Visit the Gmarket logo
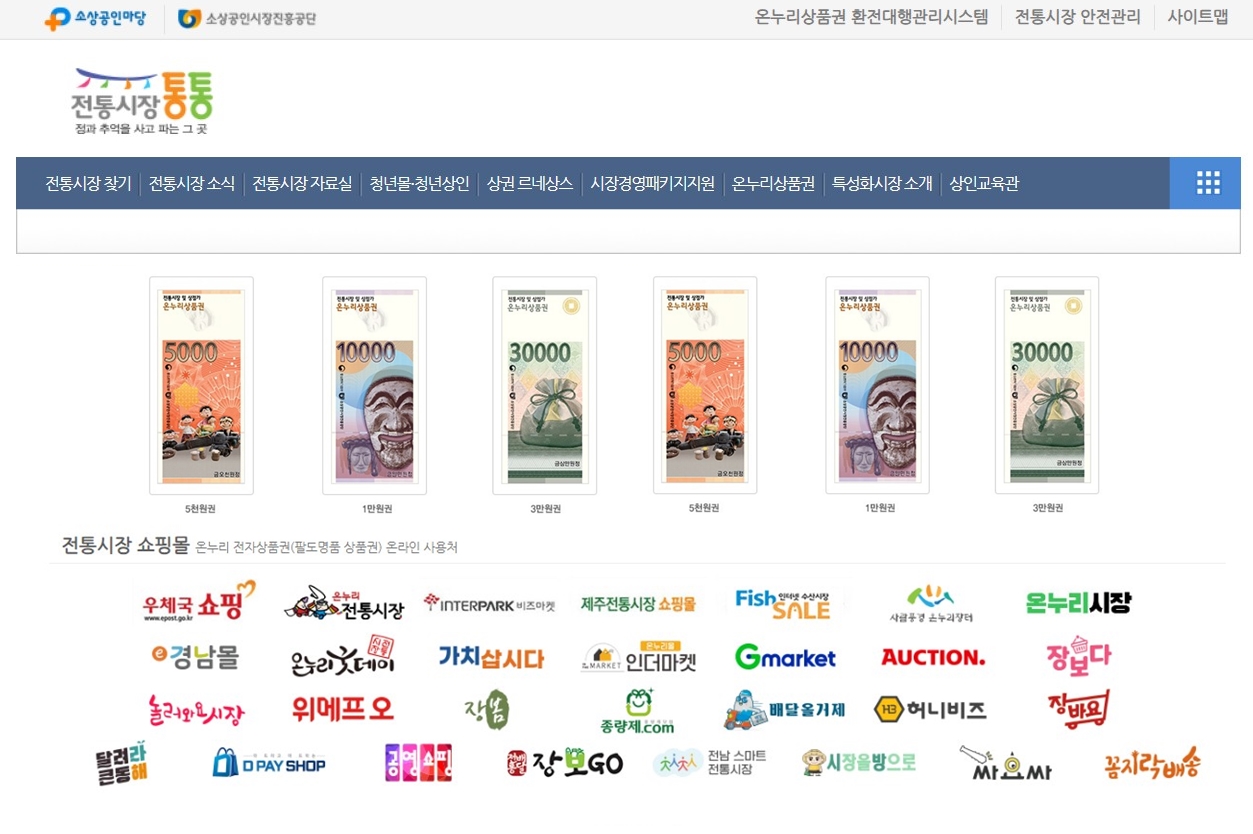This screenshot has height=834, width=1253. [x=785, y=657]
